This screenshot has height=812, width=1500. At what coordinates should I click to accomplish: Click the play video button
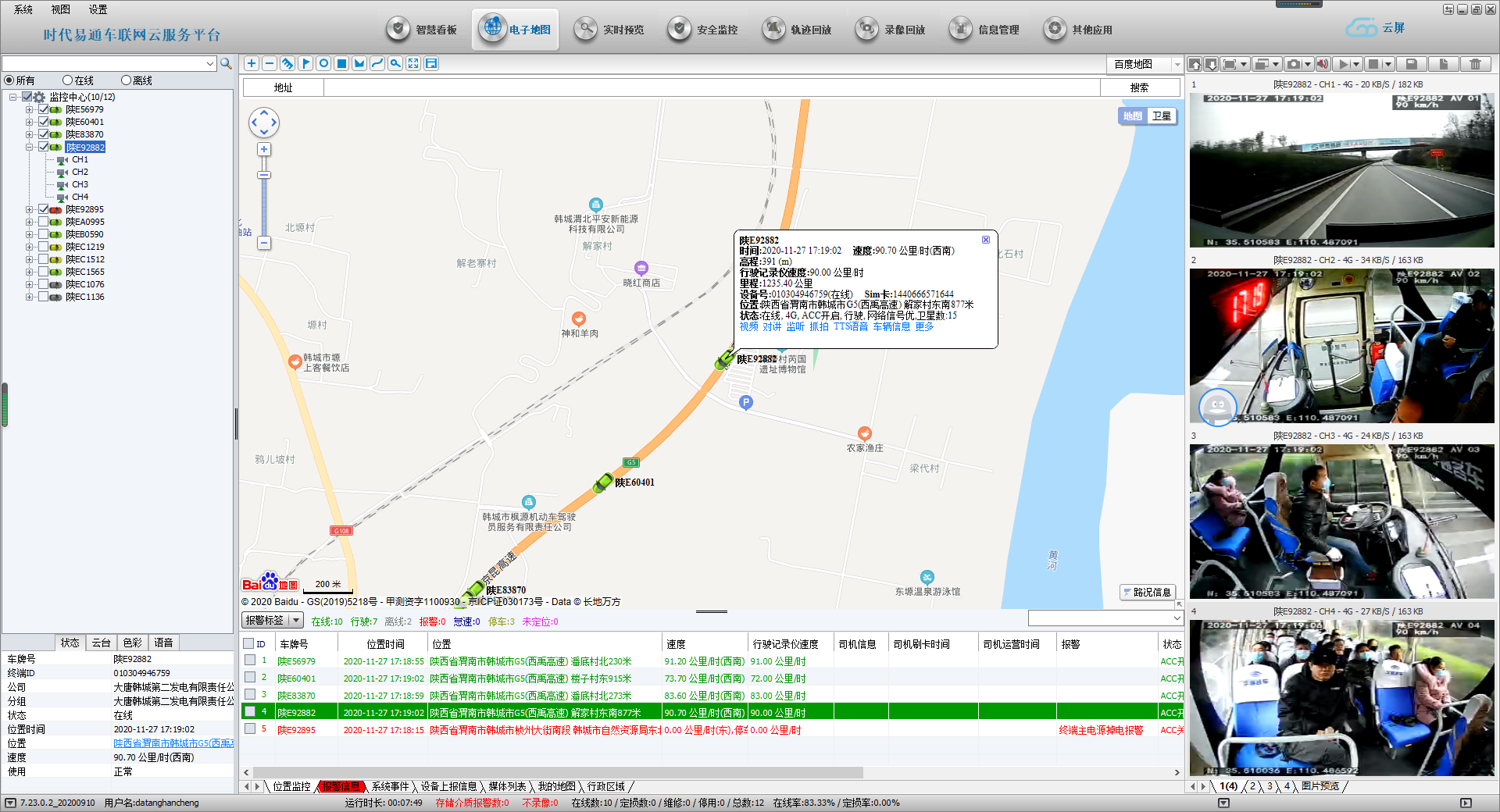click(x=1344, y=64)
